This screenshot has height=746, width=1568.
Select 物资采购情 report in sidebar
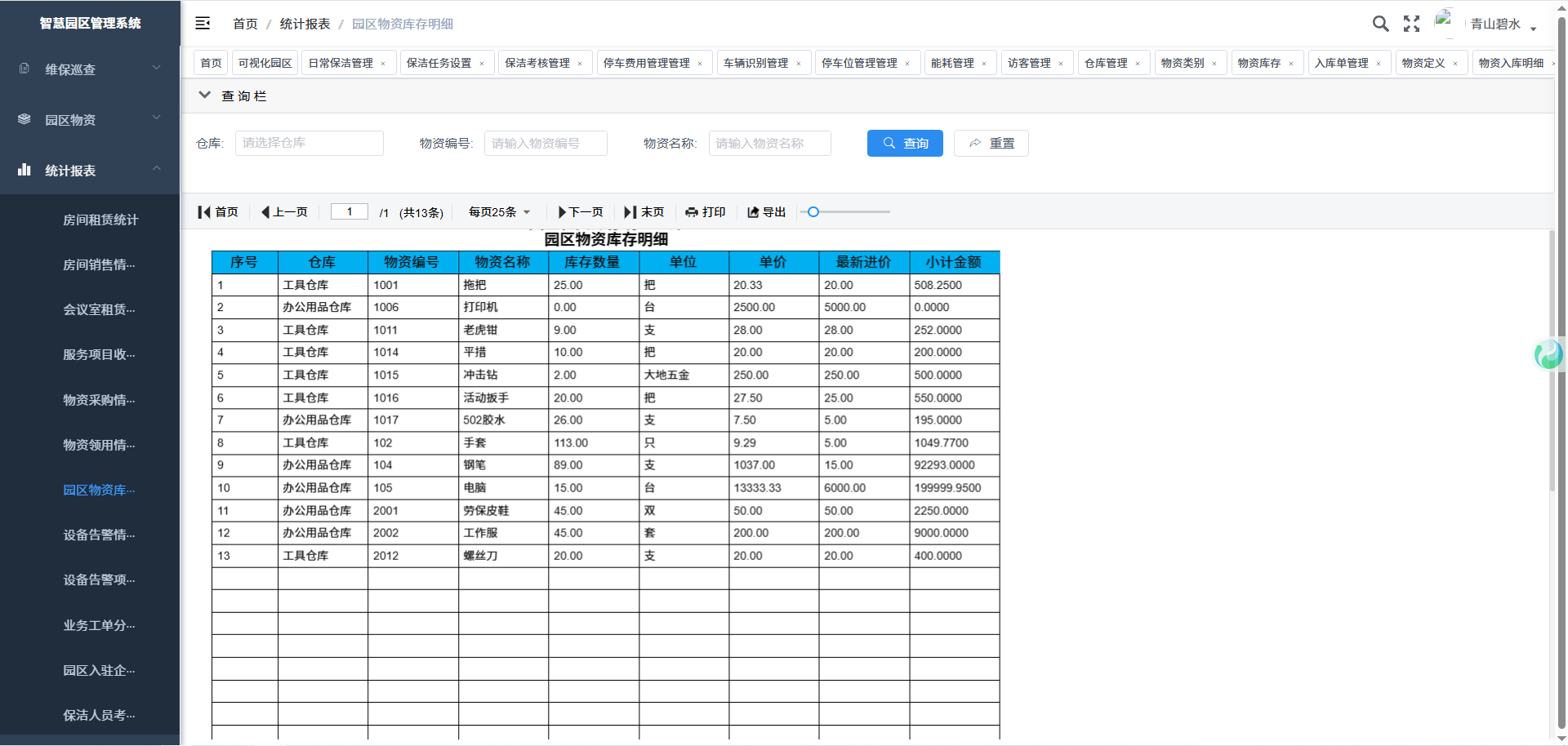(99, 400)
